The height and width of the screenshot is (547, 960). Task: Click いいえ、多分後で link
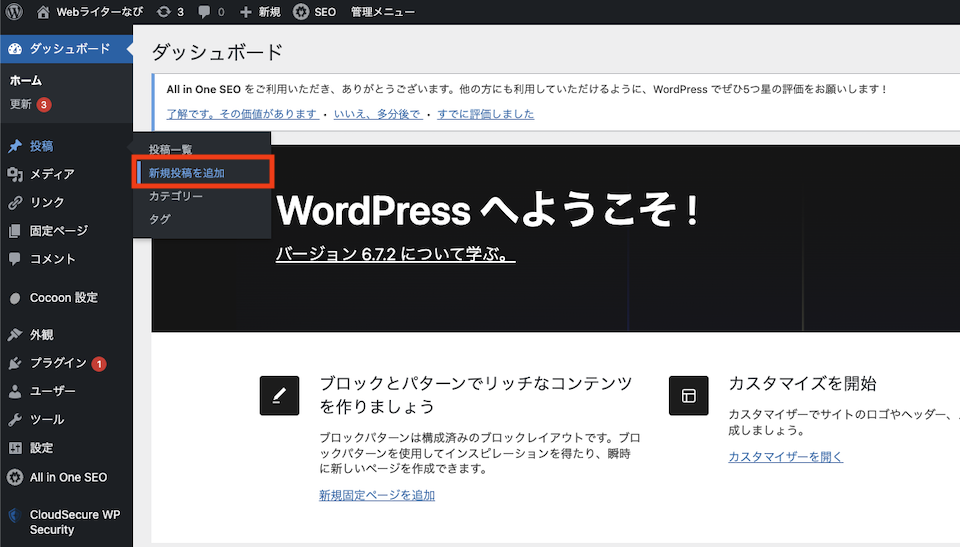click(378, 114)
